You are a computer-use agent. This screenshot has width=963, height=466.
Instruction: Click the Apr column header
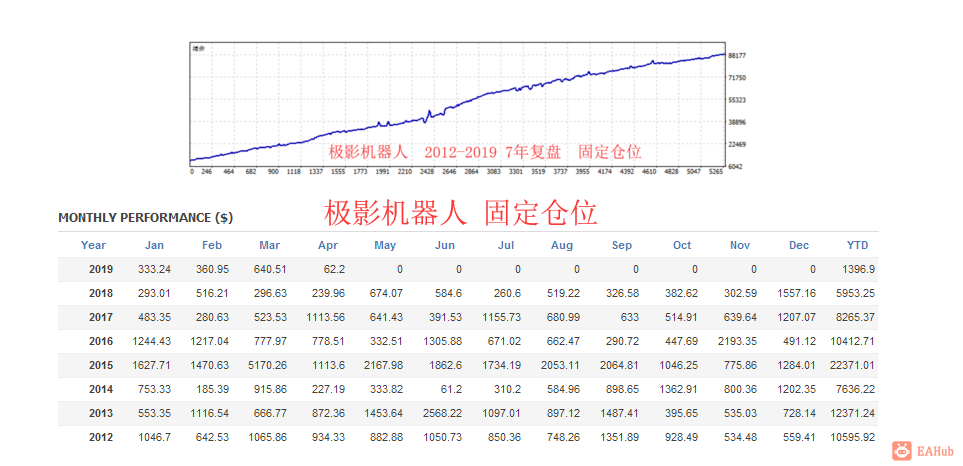328,246
